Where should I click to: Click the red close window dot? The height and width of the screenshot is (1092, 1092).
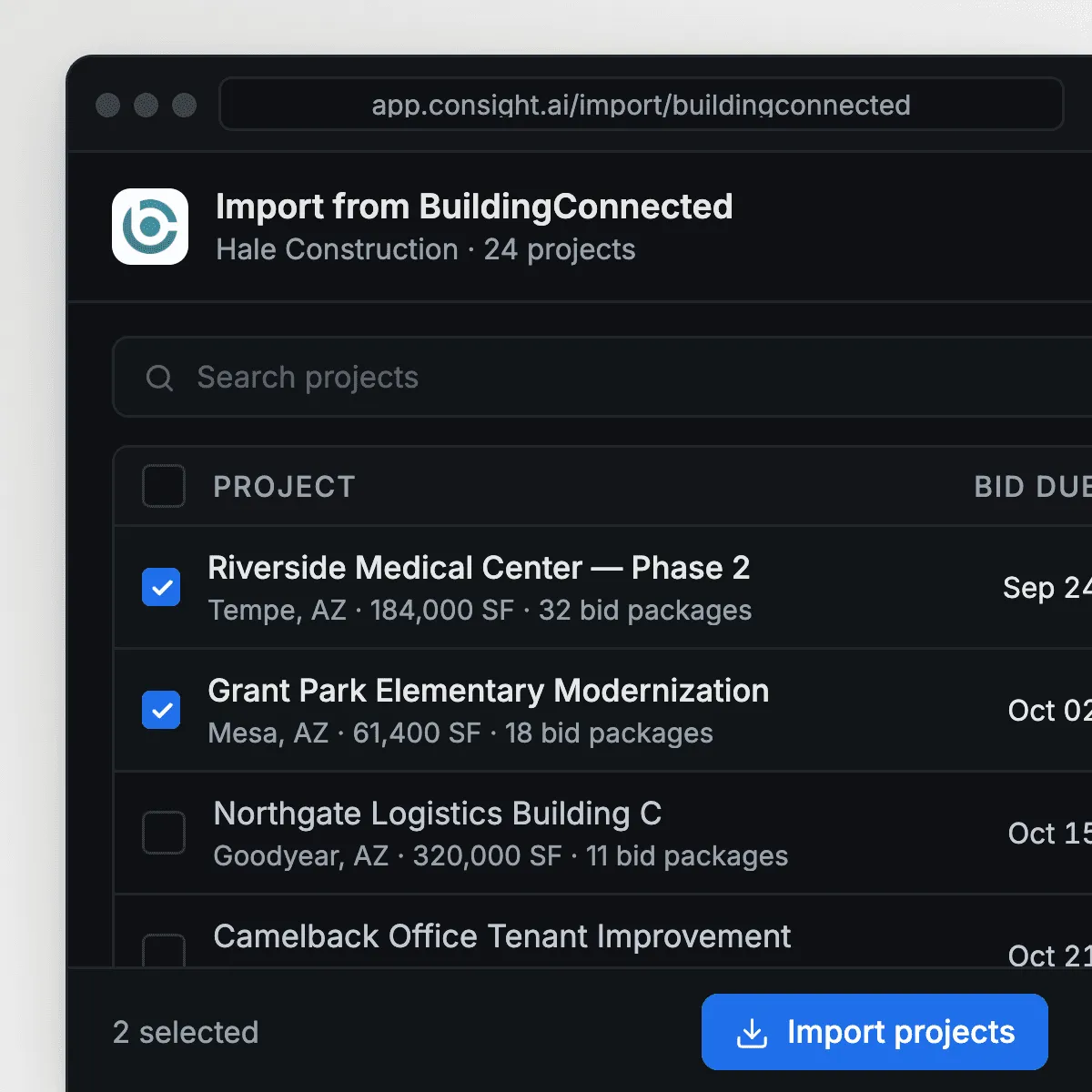[x=108, y=106]
